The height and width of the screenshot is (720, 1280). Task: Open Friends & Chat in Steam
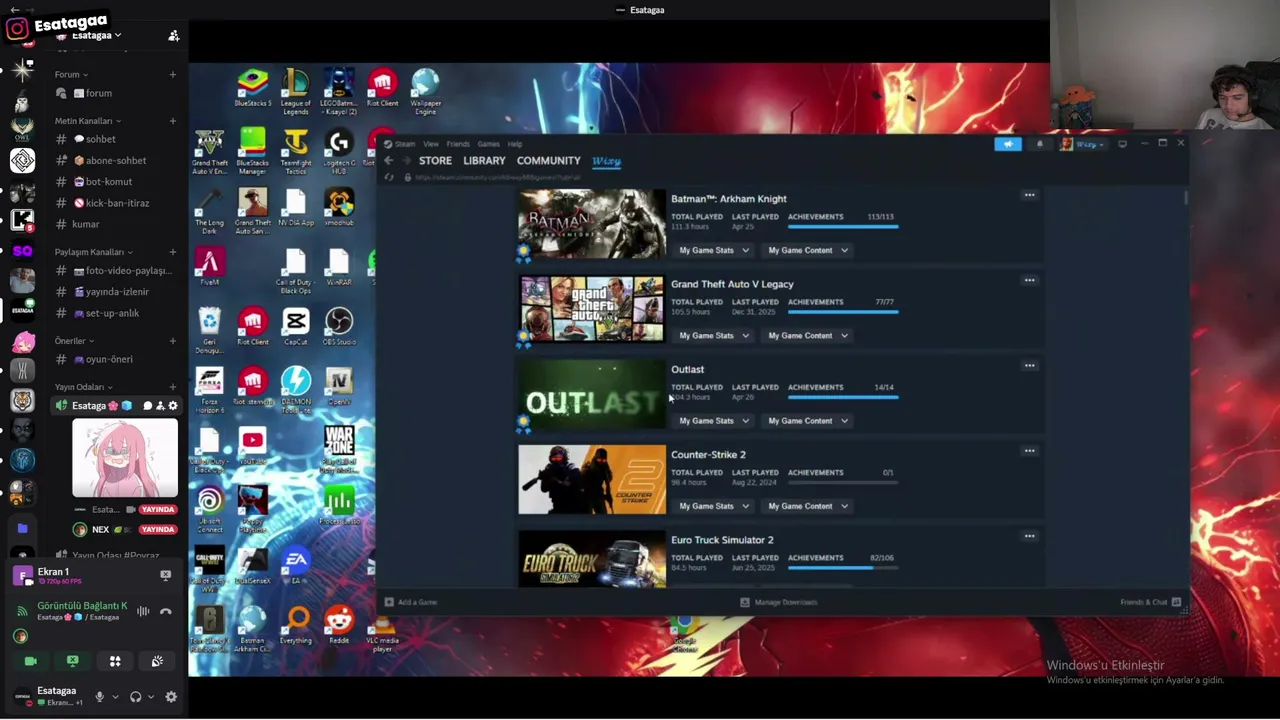[x=1151, y=602]
